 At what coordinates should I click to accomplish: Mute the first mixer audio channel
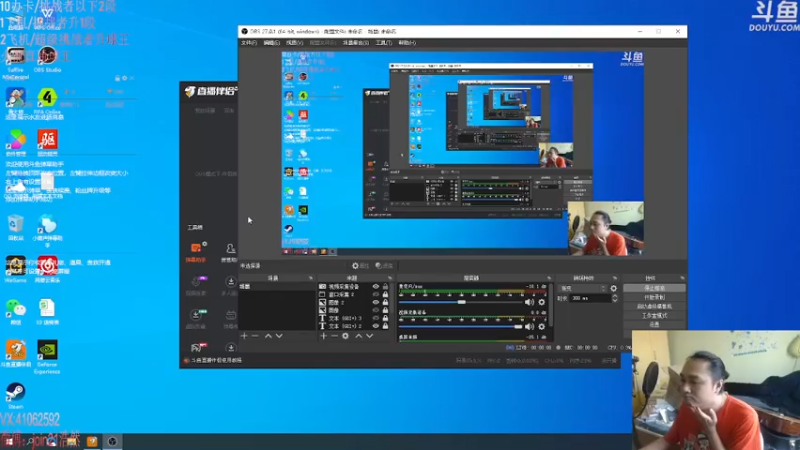(x=530, y=302)
